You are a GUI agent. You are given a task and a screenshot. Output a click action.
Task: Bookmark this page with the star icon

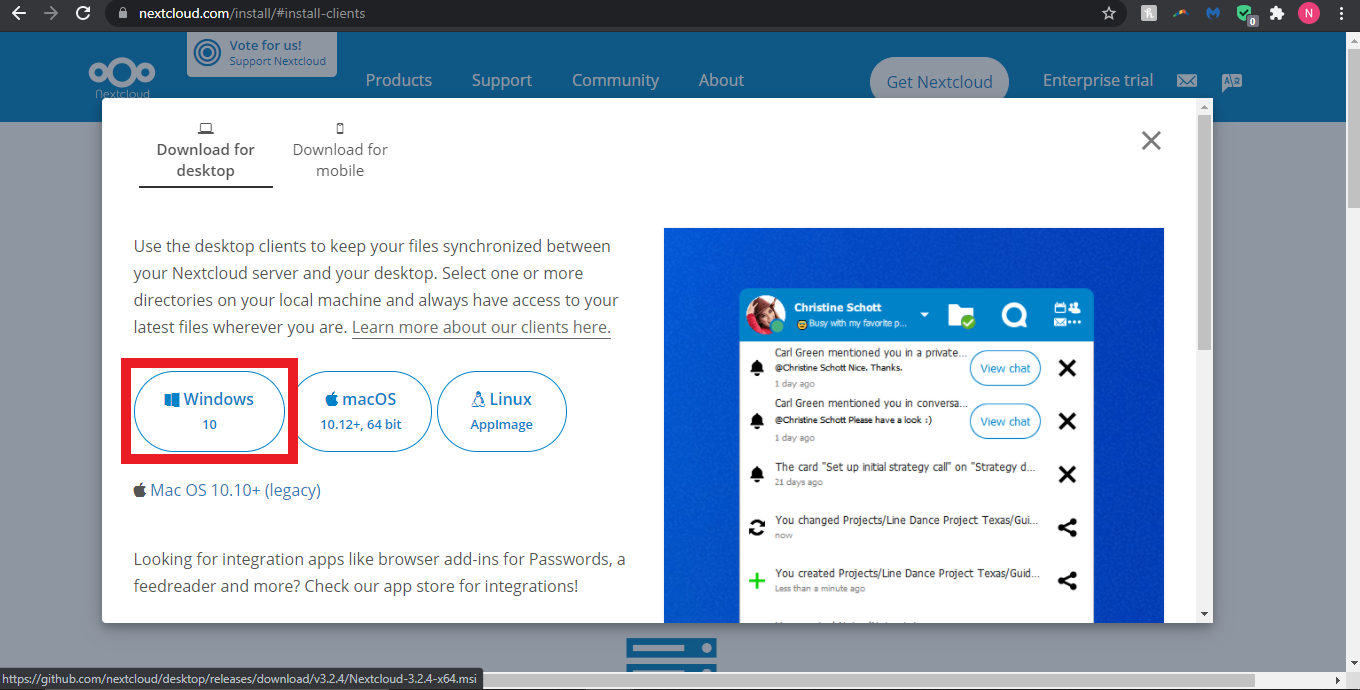1108,14
